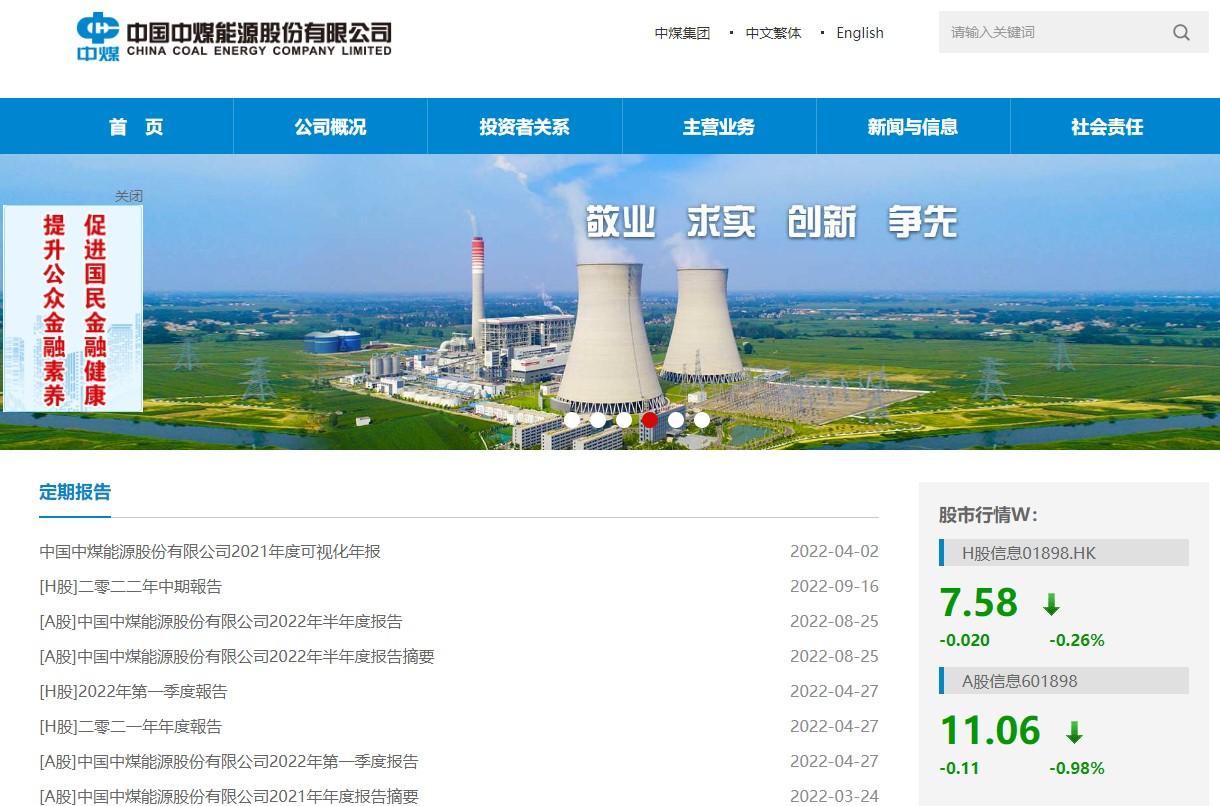
Task: Click the China Coal Energy logo
Action: [x=234, y=38]
